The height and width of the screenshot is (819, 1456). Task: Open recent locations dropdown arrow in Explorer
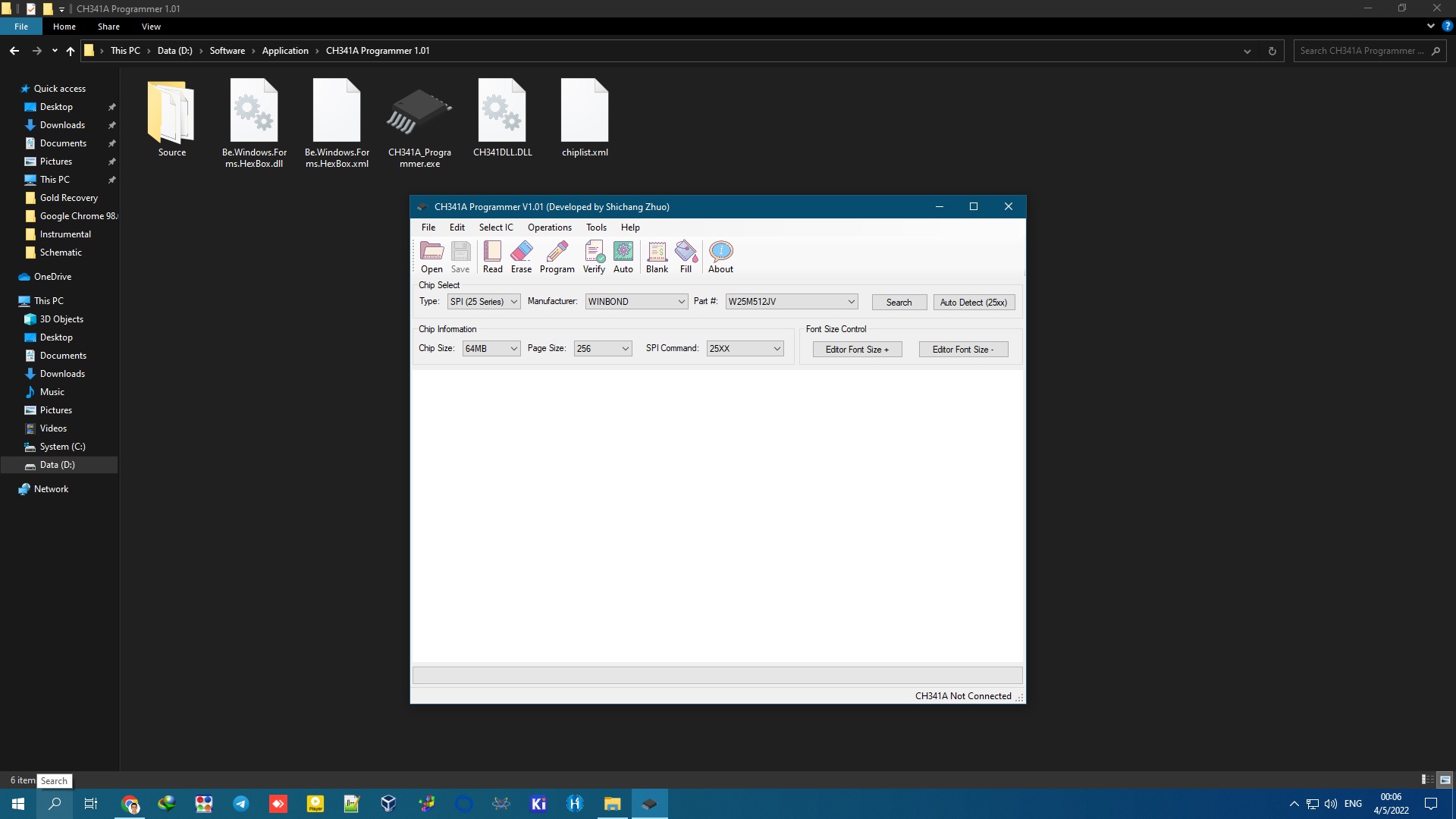[x=55, y=51]
